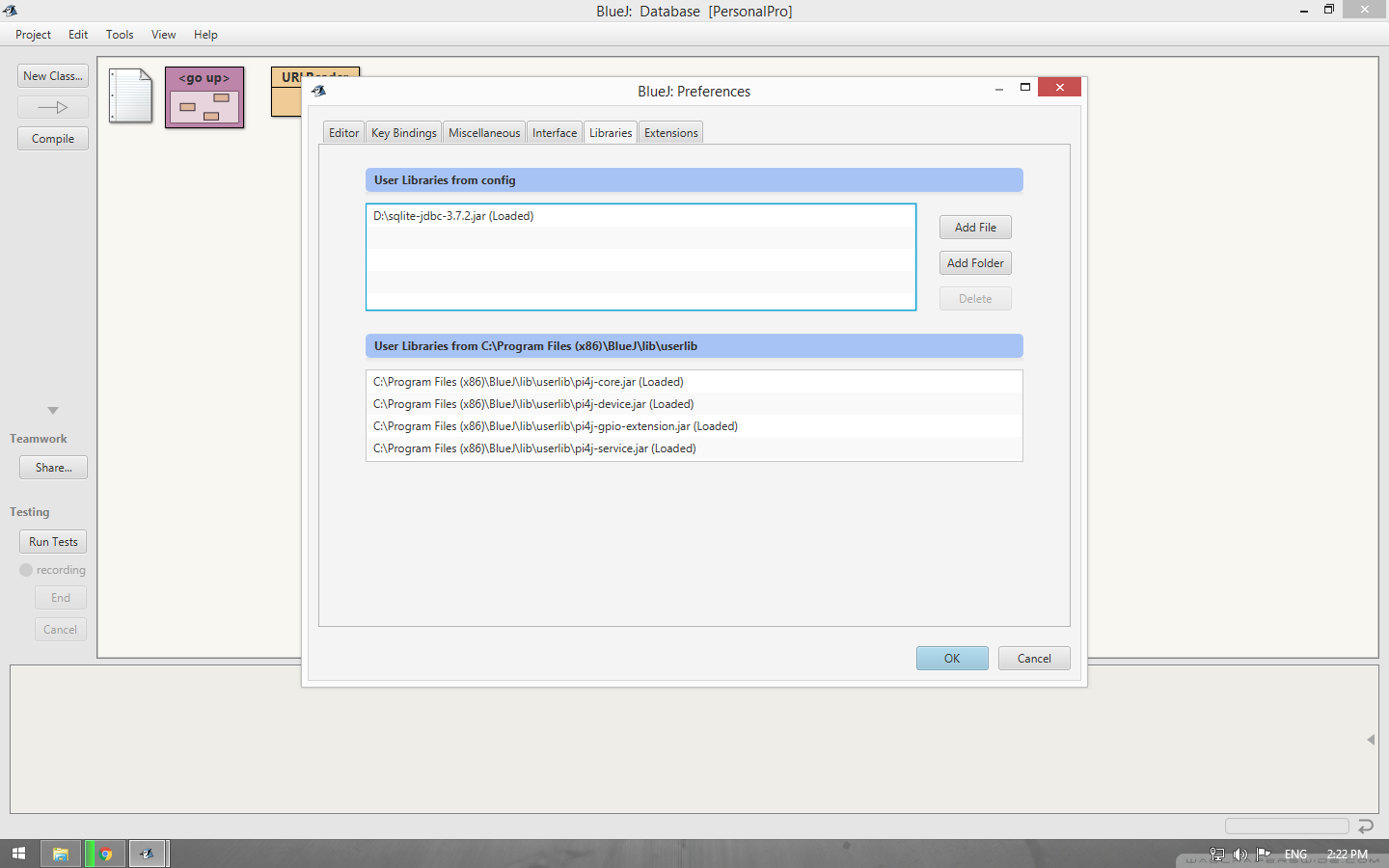Open the Help menu
This screenshot has width=1389, height=868.
205,35
